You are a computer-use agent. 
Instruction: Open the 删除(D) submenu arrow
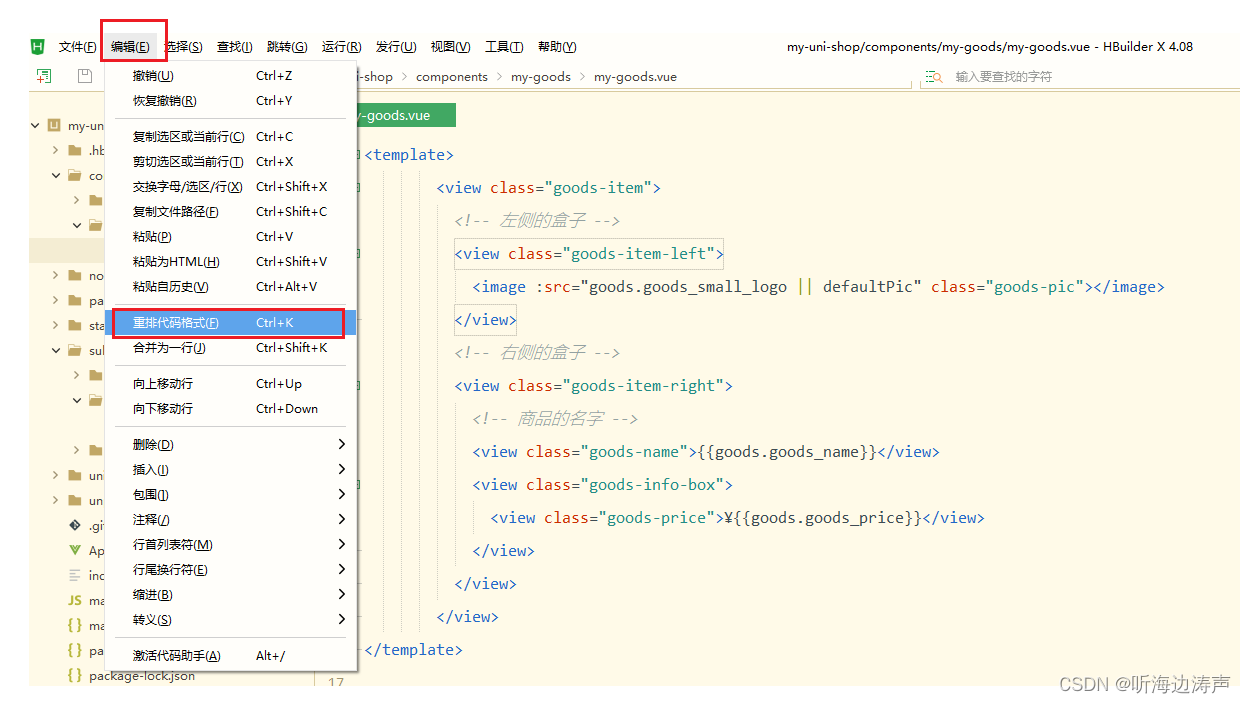(x=341, y=444)
